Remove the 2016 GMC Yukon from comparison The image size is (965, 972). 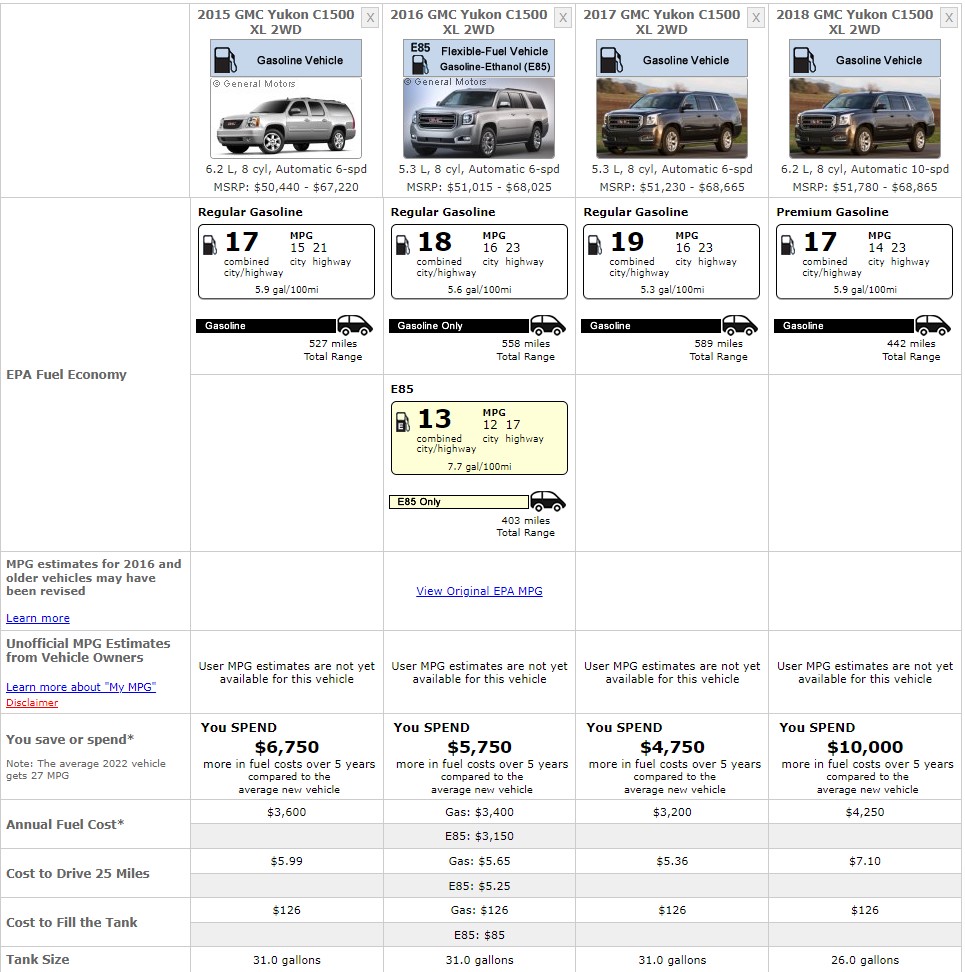(563, 17)
